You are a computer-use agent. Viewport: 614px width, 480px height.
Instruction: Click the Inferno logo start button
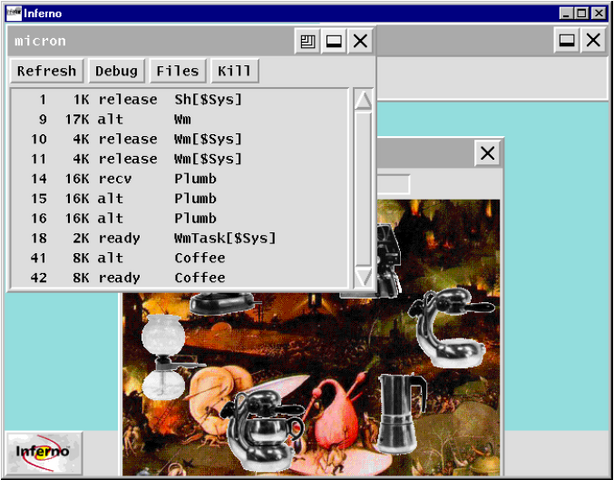click(43, 453)
